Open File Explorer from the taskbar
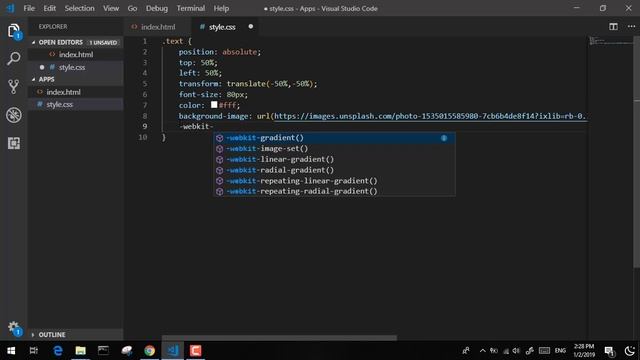The height and width of the screenshot is (360, 640). (x=80, y=351)
